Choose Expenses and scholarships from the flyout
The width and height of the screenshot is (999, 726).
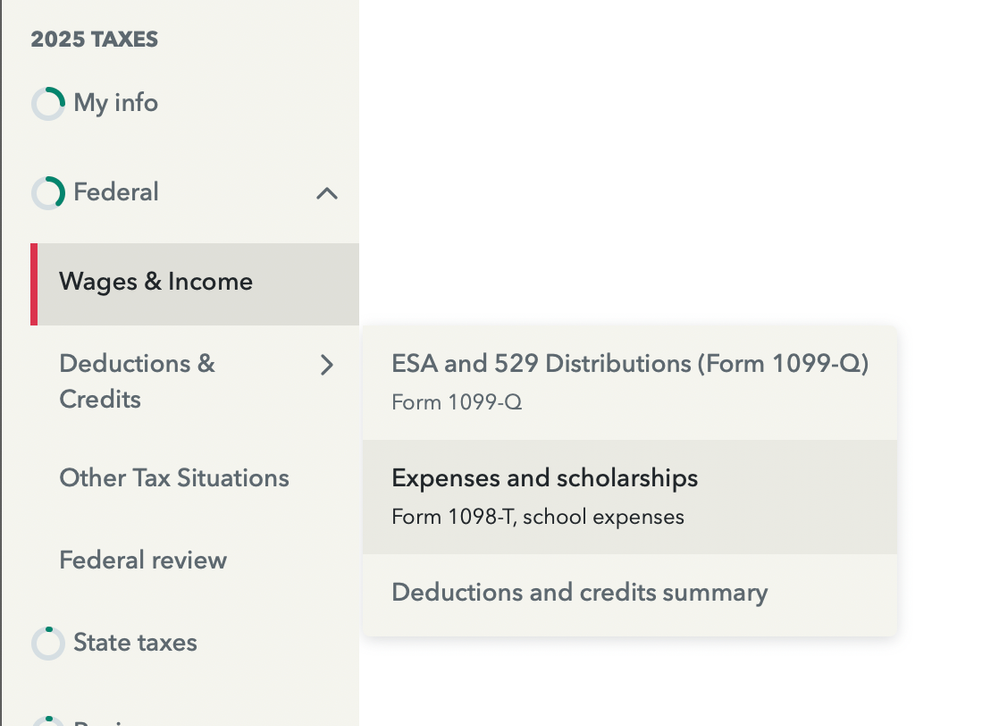click(545, 479)
